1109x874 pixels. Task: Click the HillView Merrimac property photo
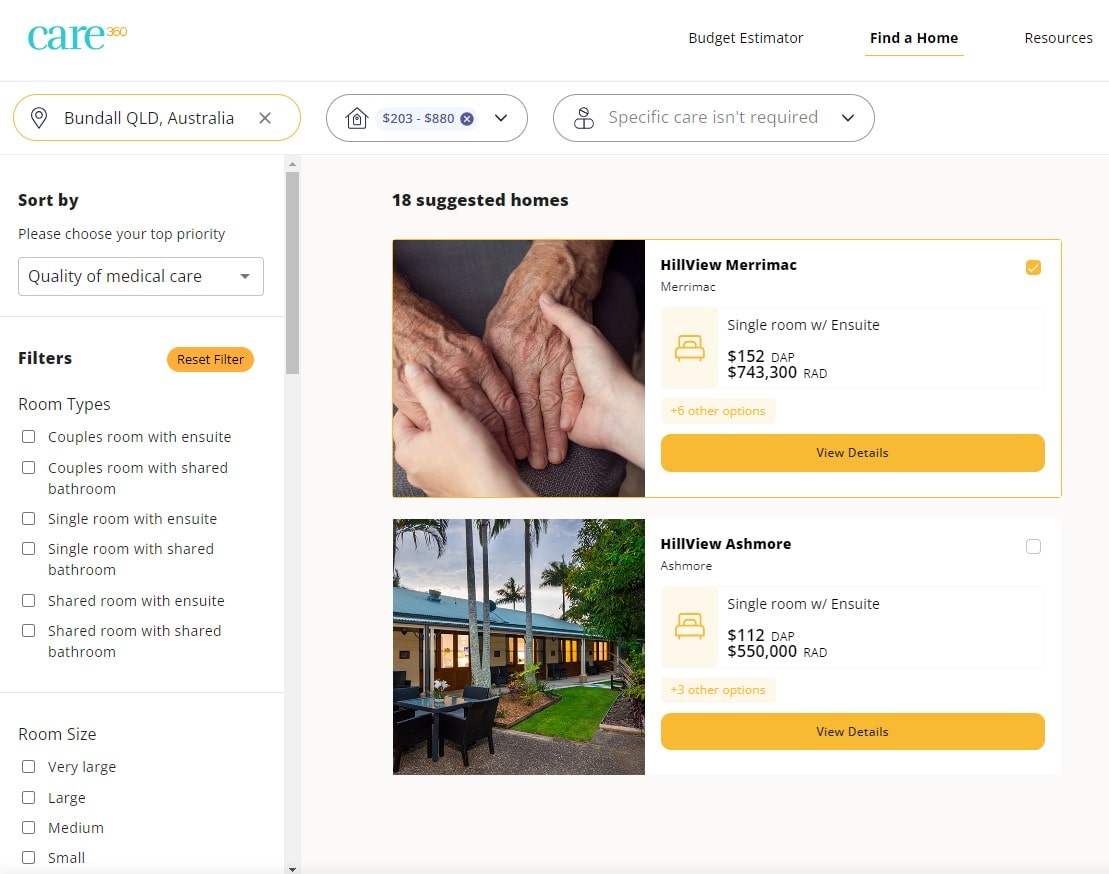pos(518,367)
